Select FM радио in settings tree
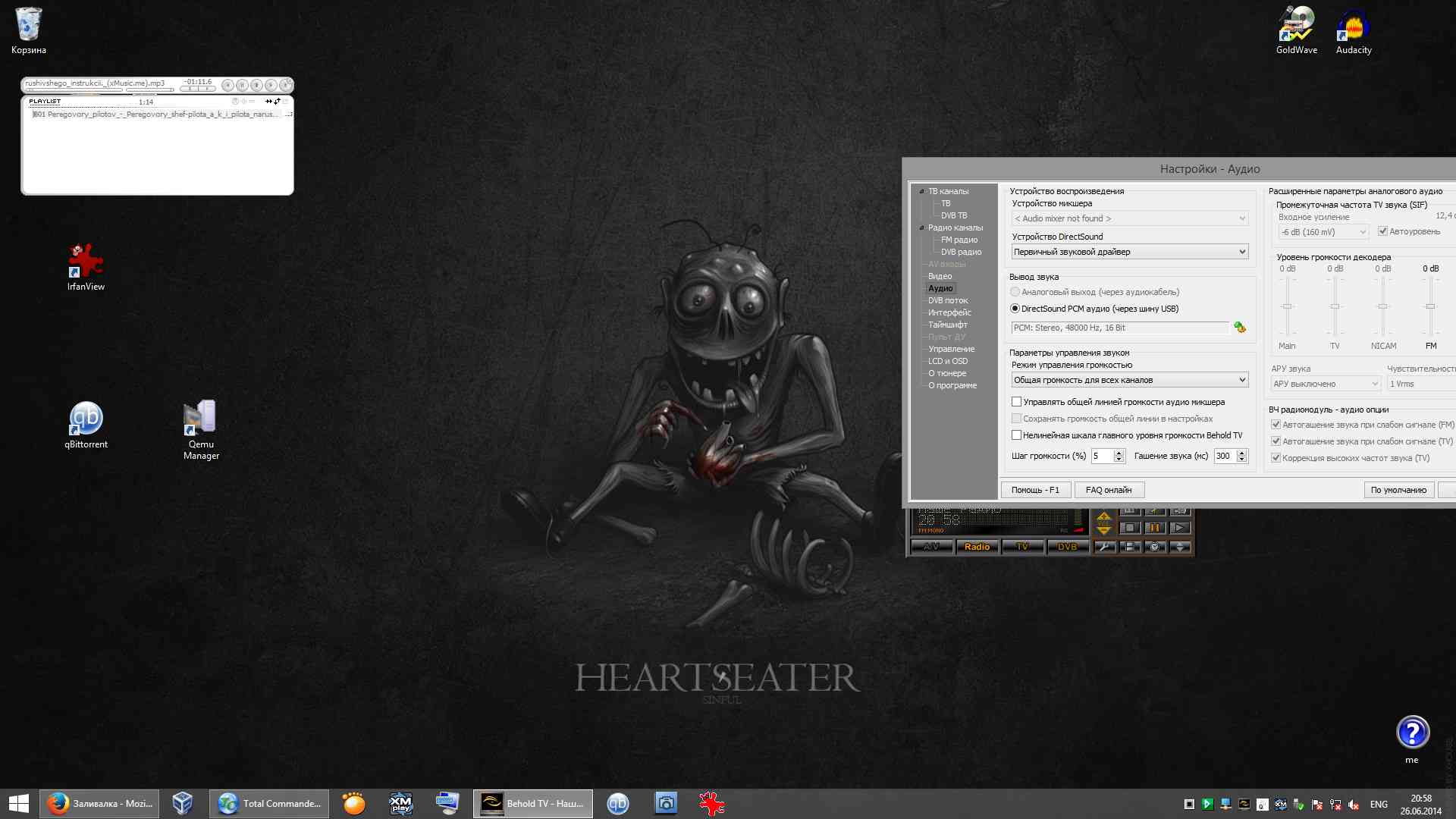Viewport: 1456px width, 819px height. 959,240
